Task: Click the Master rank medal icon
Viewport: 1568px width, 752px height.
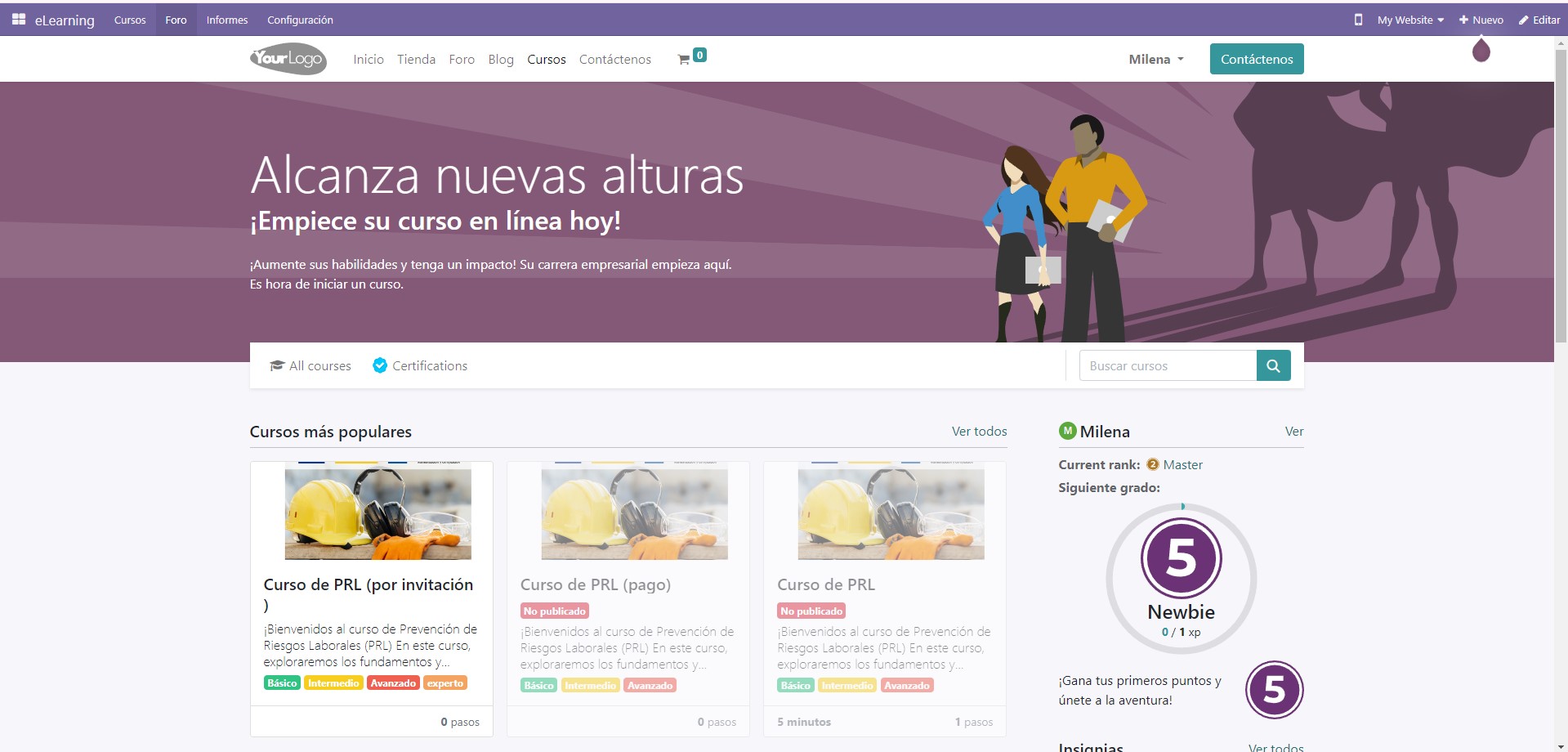Action: point(1152,464)
